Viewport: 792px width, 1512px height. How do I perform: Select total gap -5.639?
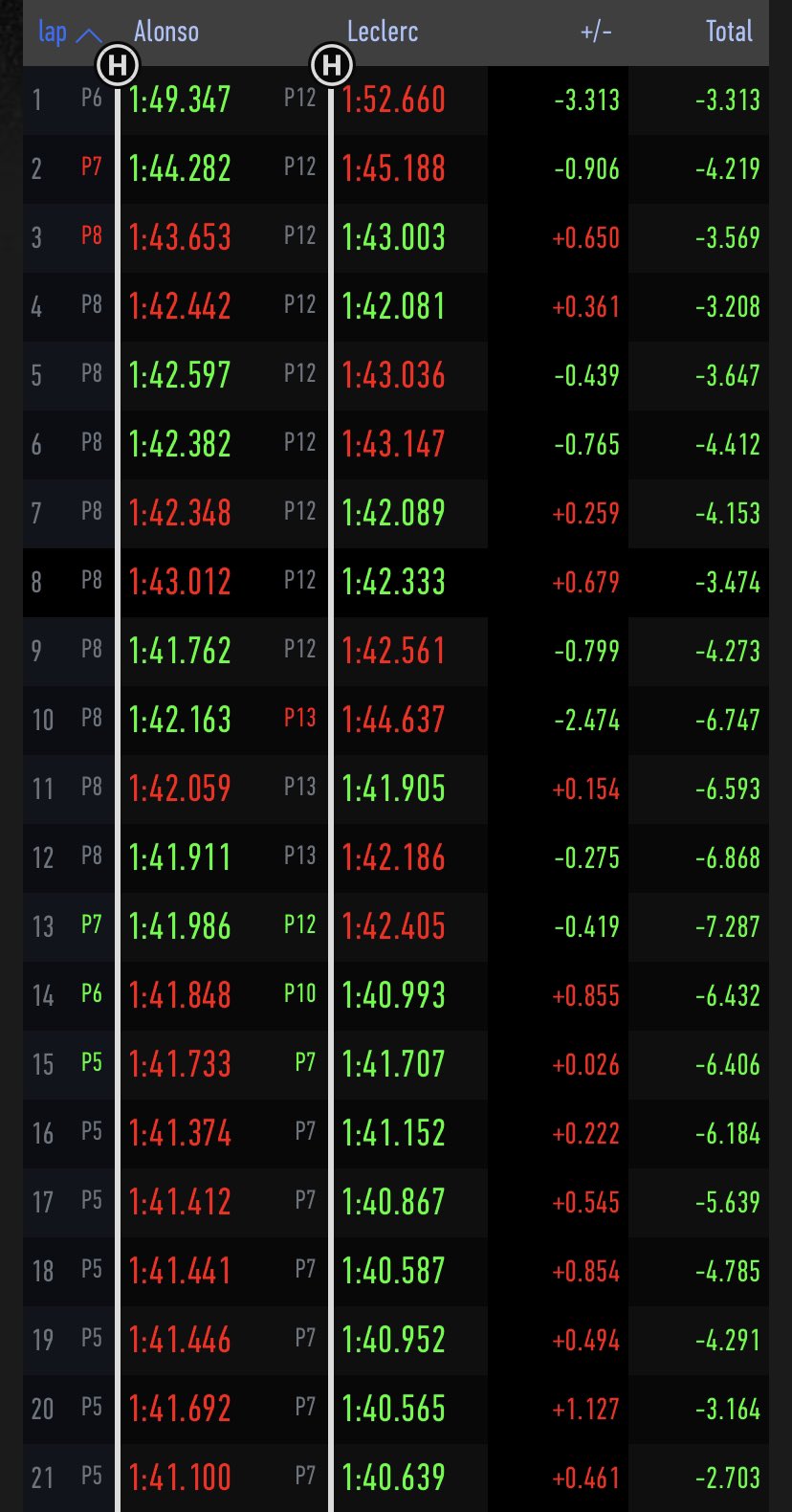728,1203
